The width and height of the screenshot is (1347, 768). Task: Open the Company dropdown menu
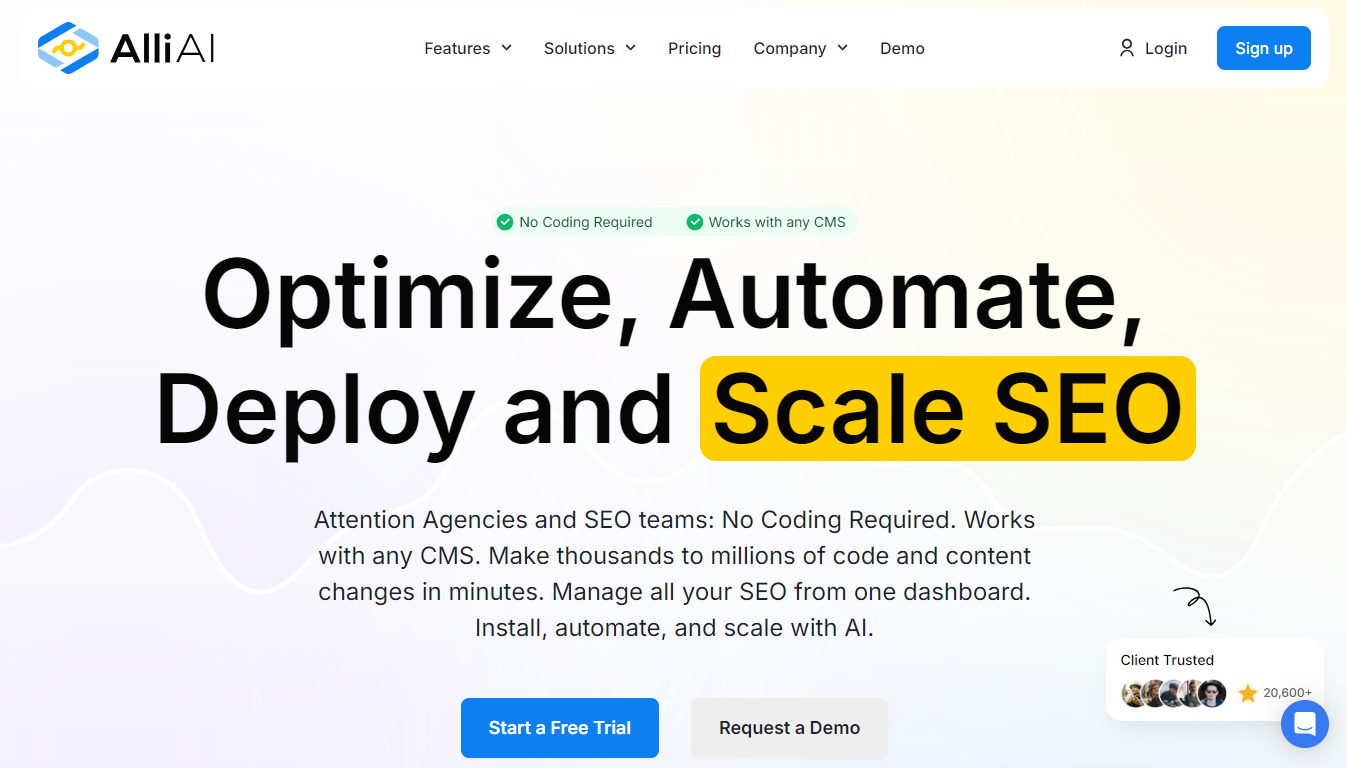(x=800, y=48)
